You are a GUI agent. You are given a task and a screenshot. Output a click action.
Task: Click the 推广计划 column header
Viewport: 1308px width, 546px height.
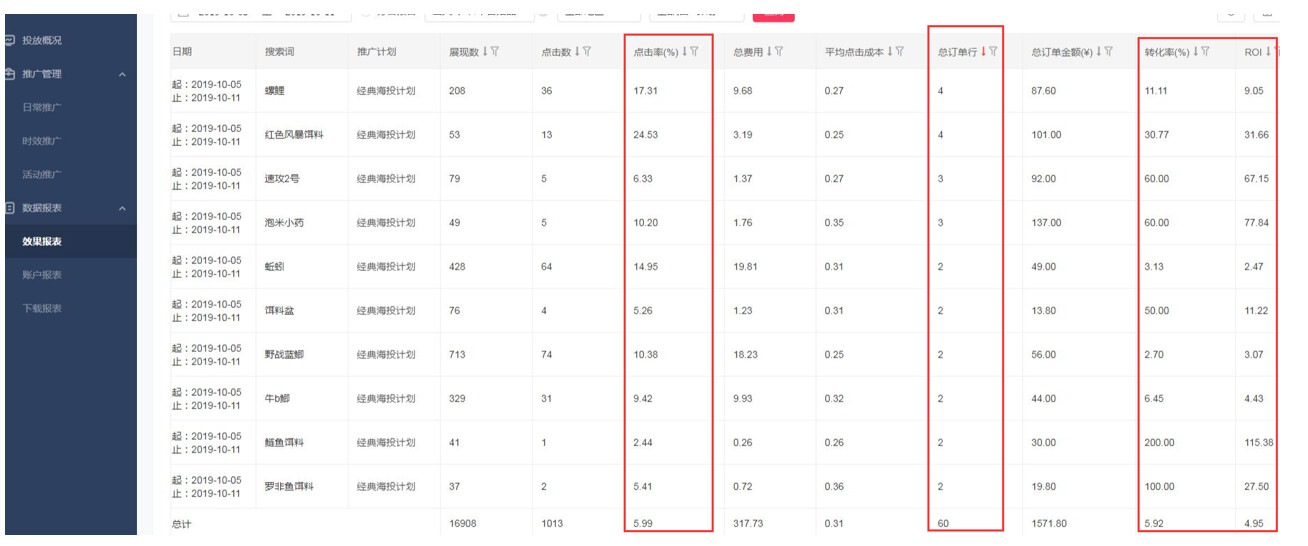[x=377, y=51]
